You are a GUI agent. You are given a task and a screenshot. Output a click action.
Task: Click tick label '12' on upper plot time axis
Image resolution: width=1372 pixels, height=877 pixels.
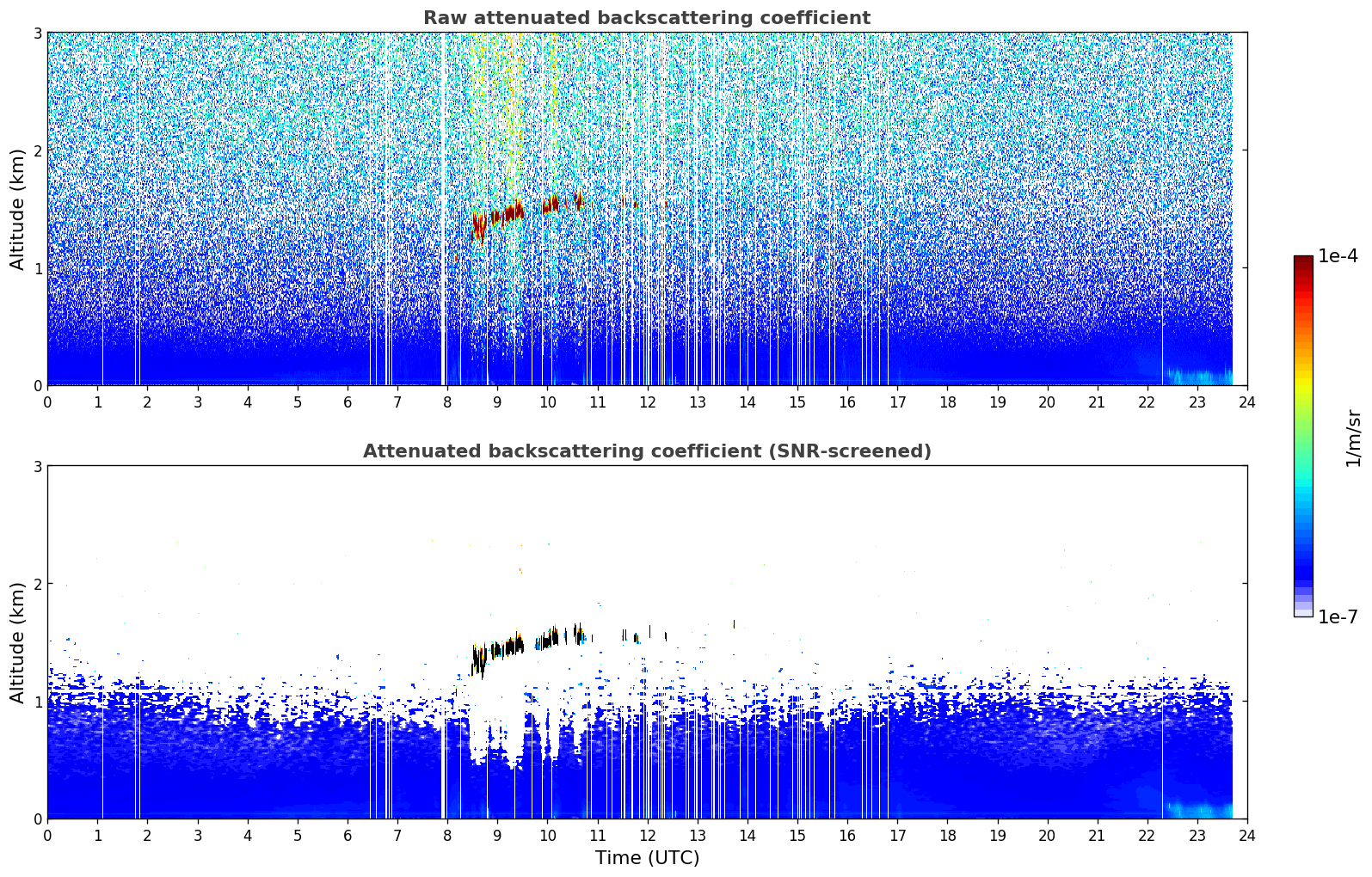point(647,402)
